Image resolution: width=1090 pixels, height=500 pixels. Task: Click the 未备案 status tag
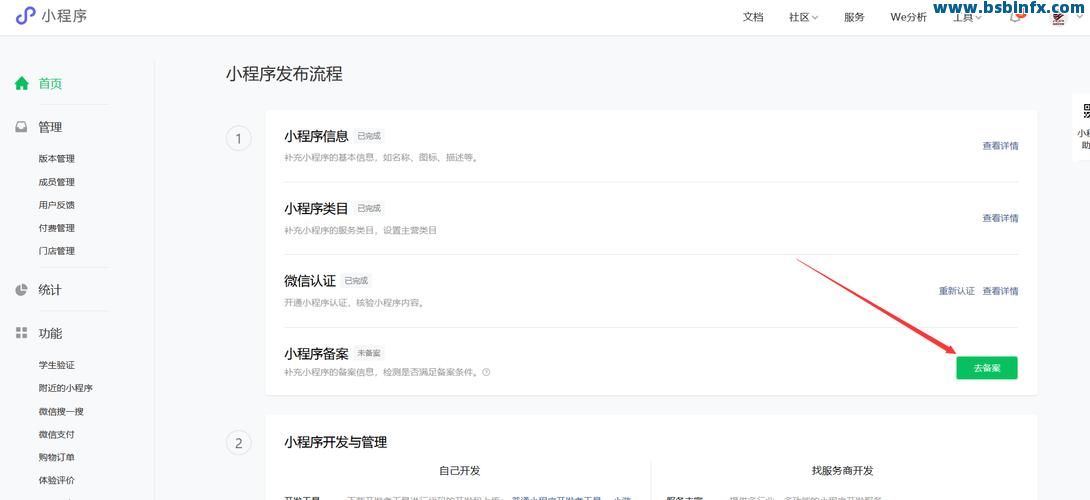[369, 353]
